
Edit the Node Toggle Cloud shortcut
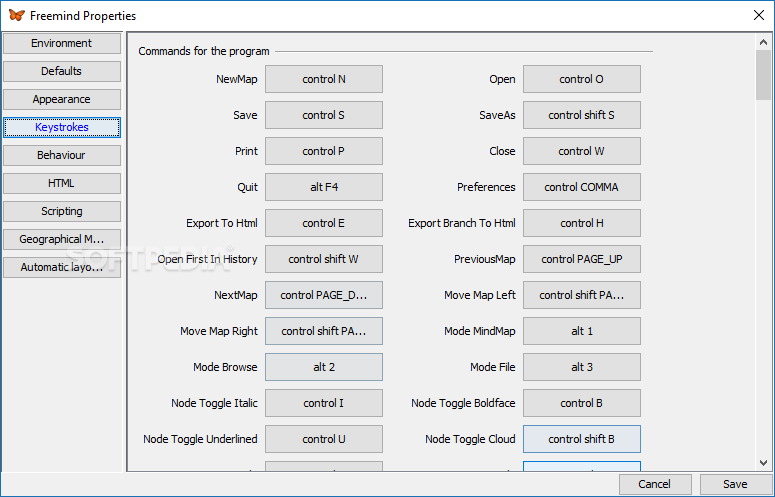coord(582,440)
